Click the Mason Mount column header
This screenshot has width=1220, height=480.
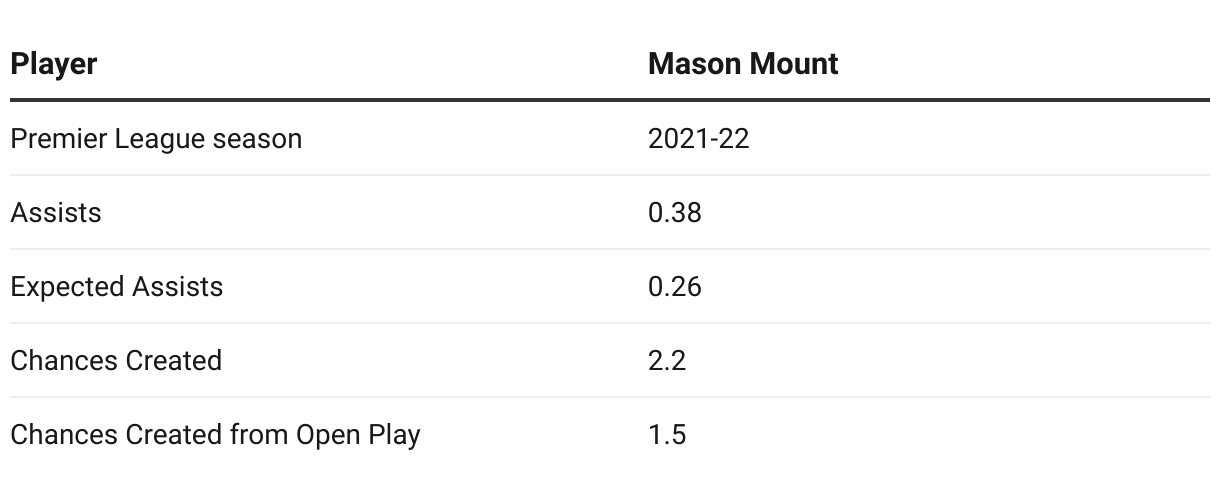(x=743, y=64)
